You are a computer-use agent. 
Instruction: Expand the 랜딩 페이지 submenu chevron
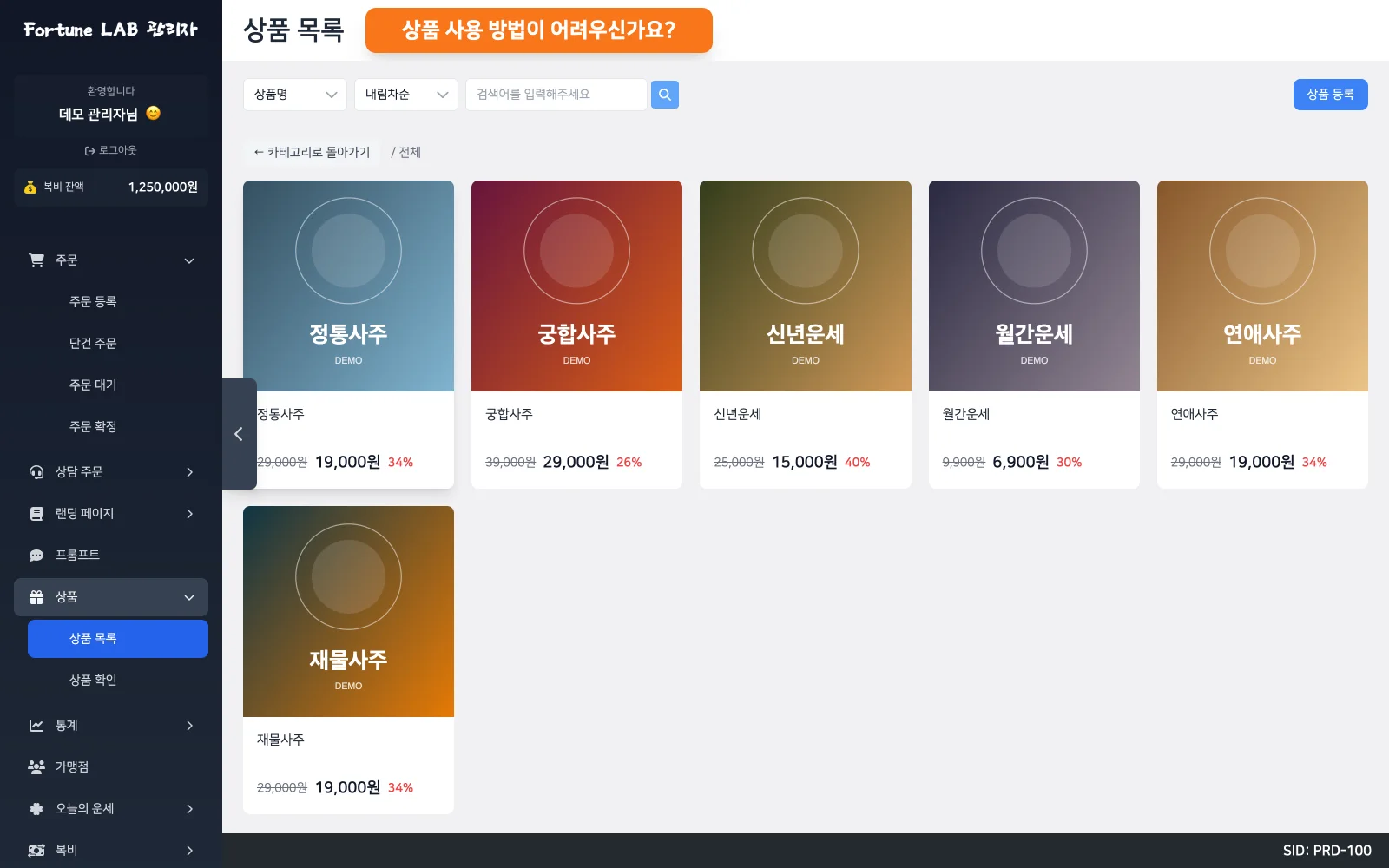189,514
